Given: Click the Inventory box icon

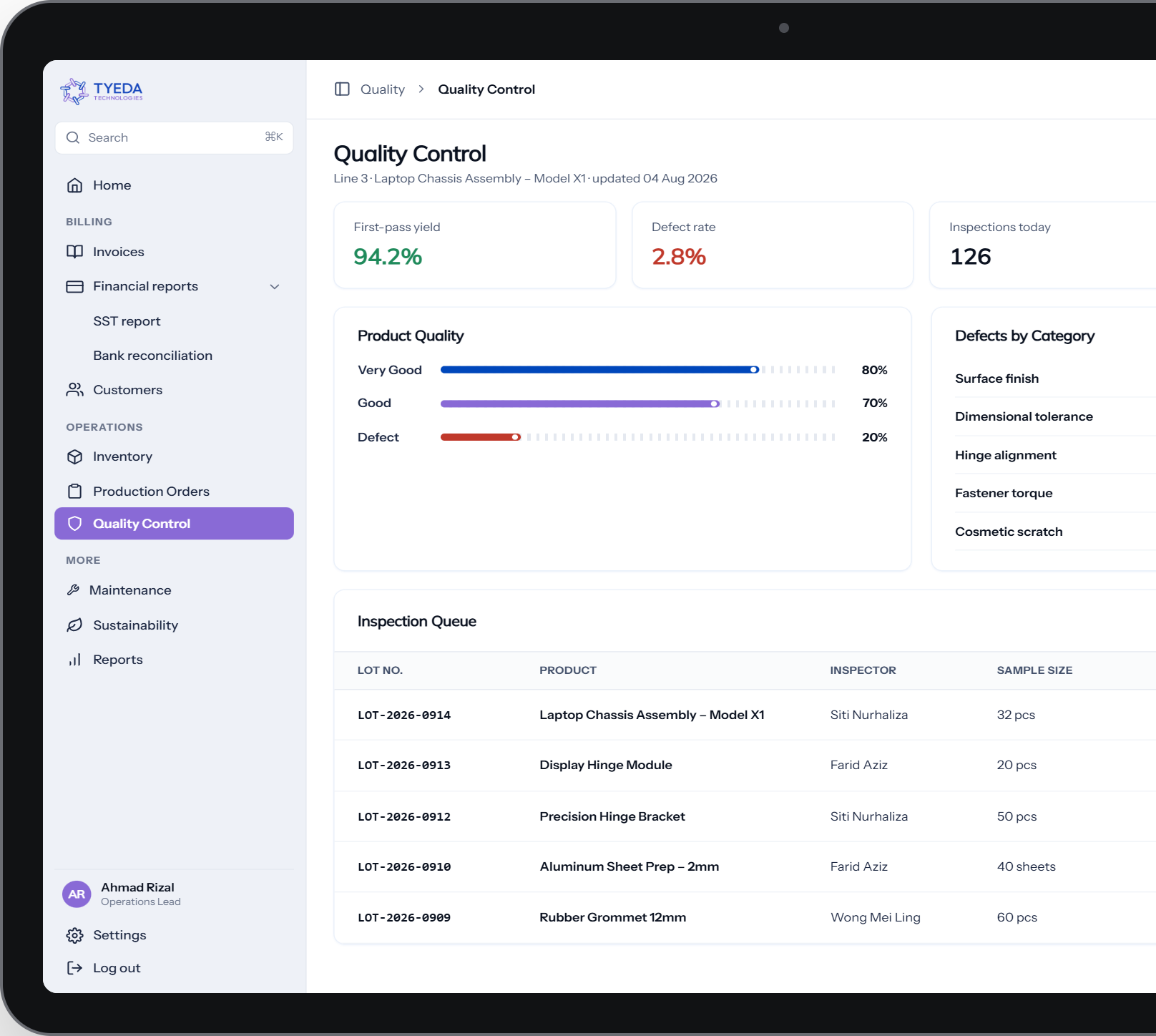Looking at the screenshot, I should coord(74,456).
